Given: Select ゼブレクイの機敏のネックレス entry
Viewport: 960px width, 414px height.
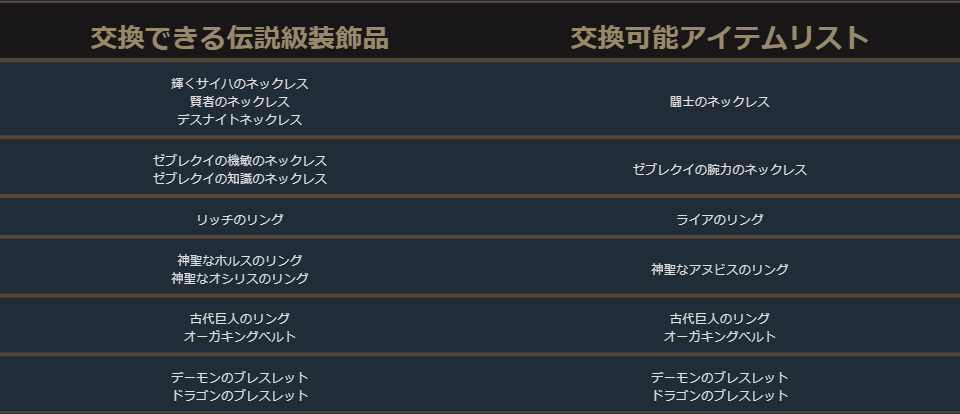Looking at the screenshot, I should click(239, 161).
